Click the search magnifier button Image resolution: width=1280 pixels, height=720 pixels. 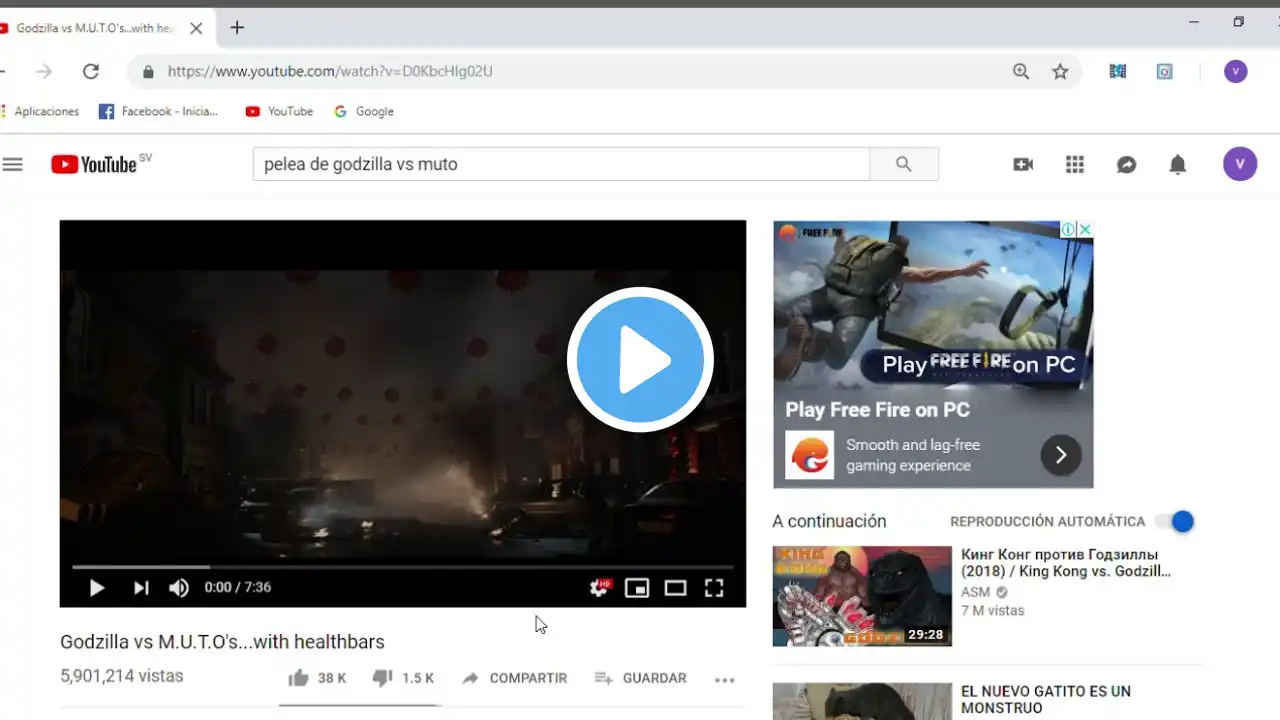(903, 164)
